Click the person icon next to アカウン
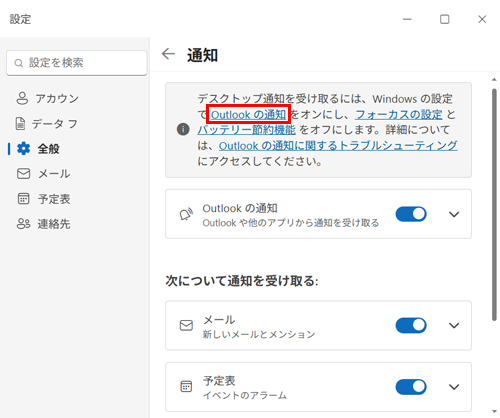 click(22, 98)
